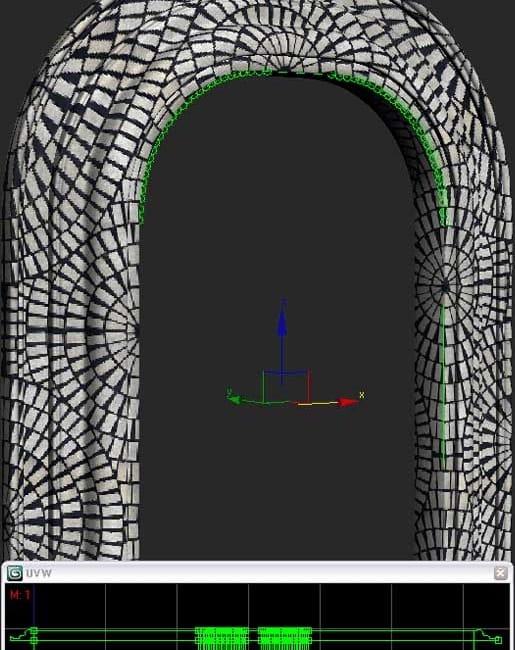
Task: Click the 3ds Max icon in UVW window
Action: click(x=15, y=573)
